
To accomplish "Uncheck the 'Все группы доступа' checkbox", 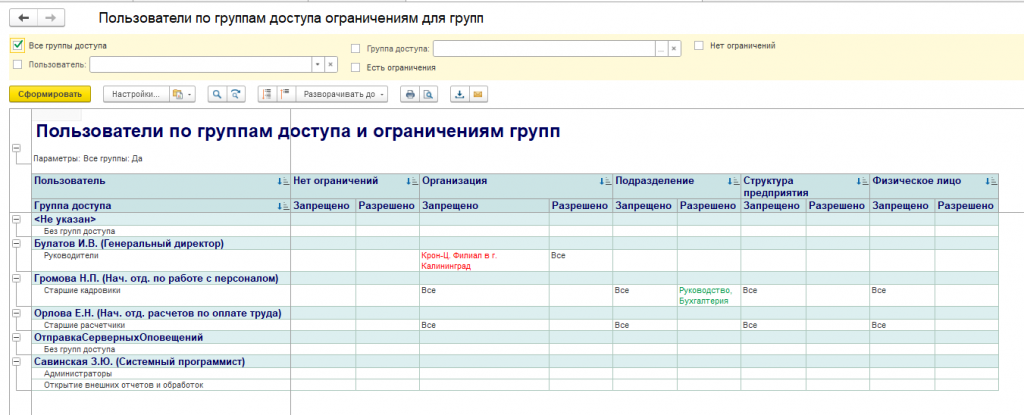I will coord(17,46).
